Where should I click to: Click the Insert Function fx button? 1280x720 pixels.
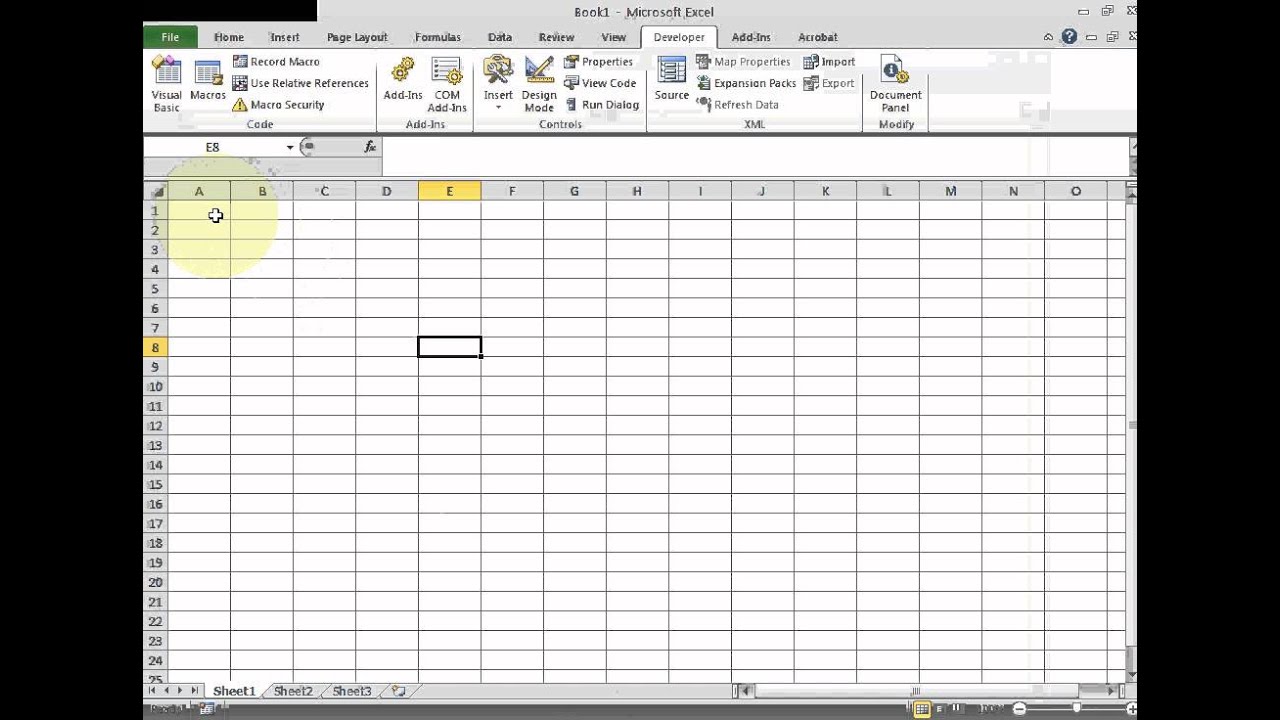(370, 147)
